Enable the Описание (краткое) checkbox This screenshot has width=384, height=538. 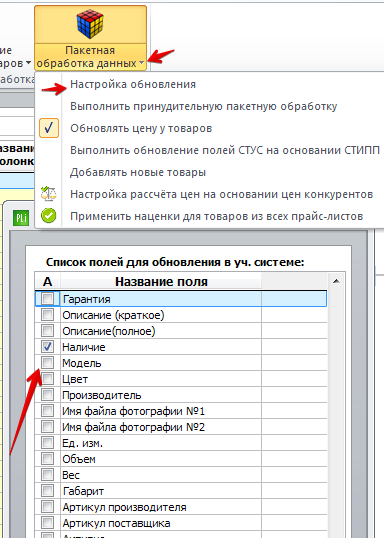[47, 315]
